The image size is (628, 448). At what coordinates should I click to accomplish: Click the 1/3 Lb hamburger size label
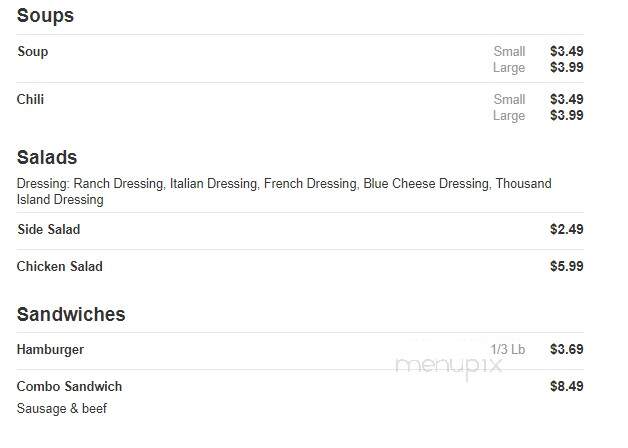[x=508, y=349]
